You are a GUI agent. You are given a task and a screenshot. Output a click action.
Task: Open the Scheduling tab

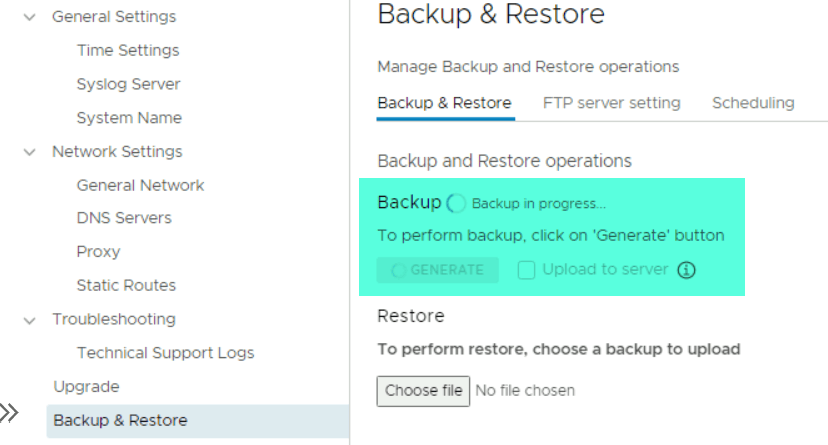pyautogui.click(x=753, y=103)
